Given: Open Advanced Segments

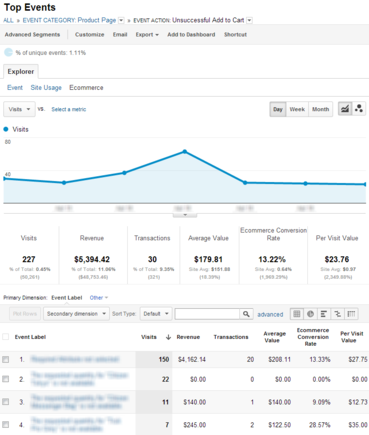Looking at the screenshot, I should click(x=32, y=35).
